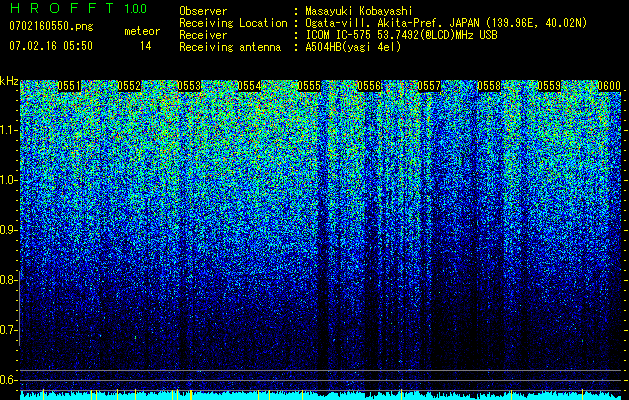The width and height of the screenshot is (629, 400).
Task: Click the meteor count value 14
Action: click(146, 46)
